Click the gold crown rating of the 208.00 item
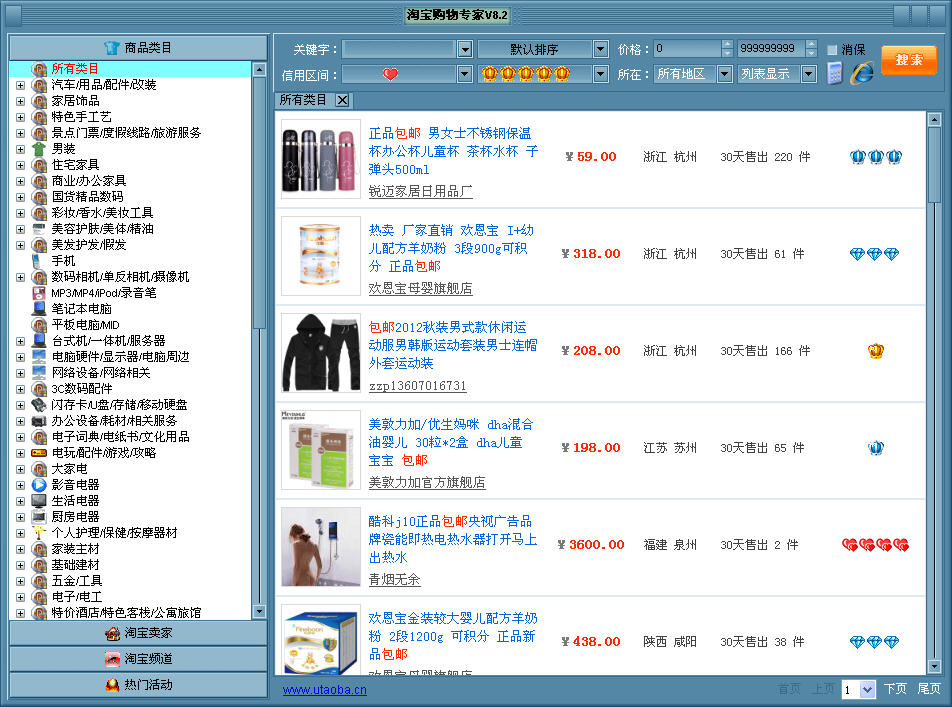Image resolution: width=952 pixels, height=707 pixels. click(x=876, y=351)
